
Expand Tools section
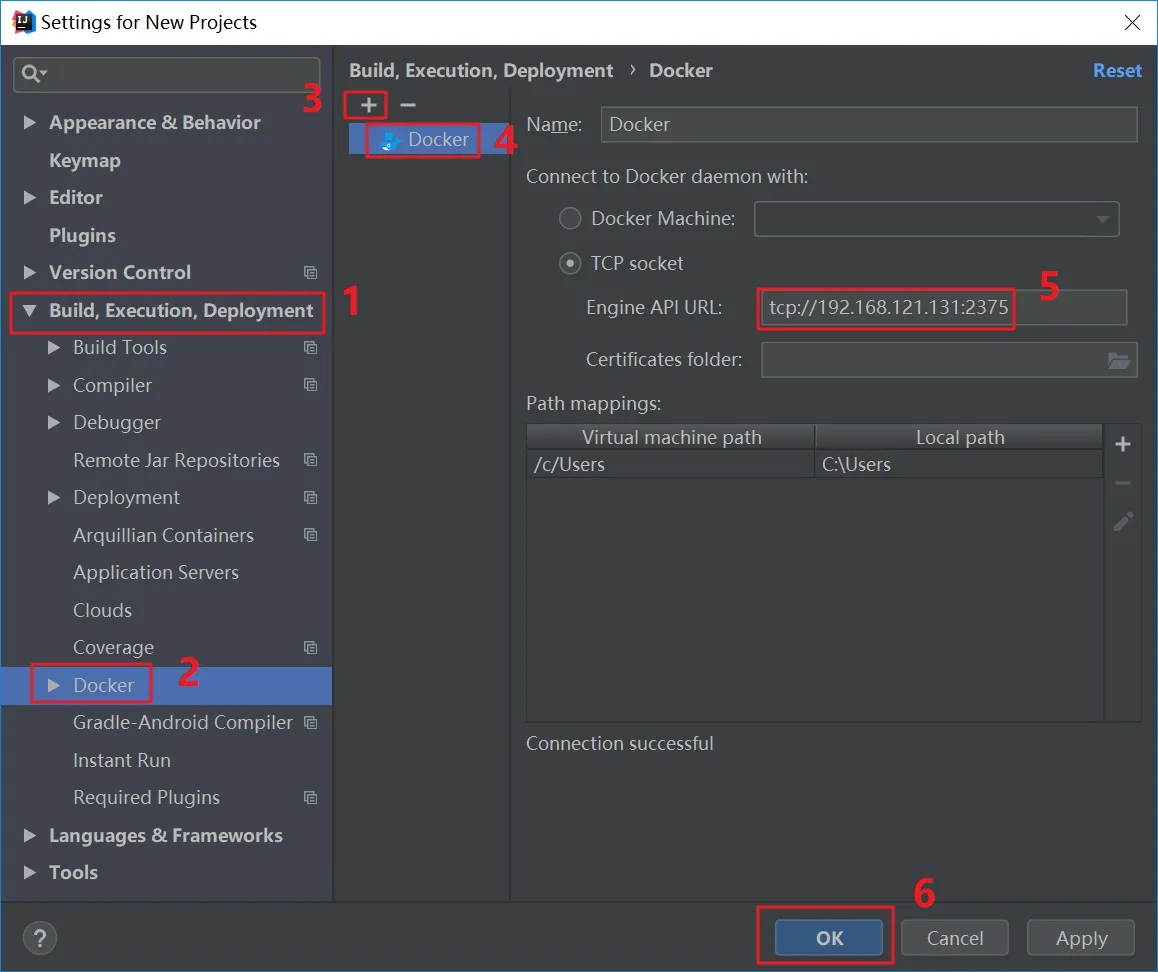30,872
